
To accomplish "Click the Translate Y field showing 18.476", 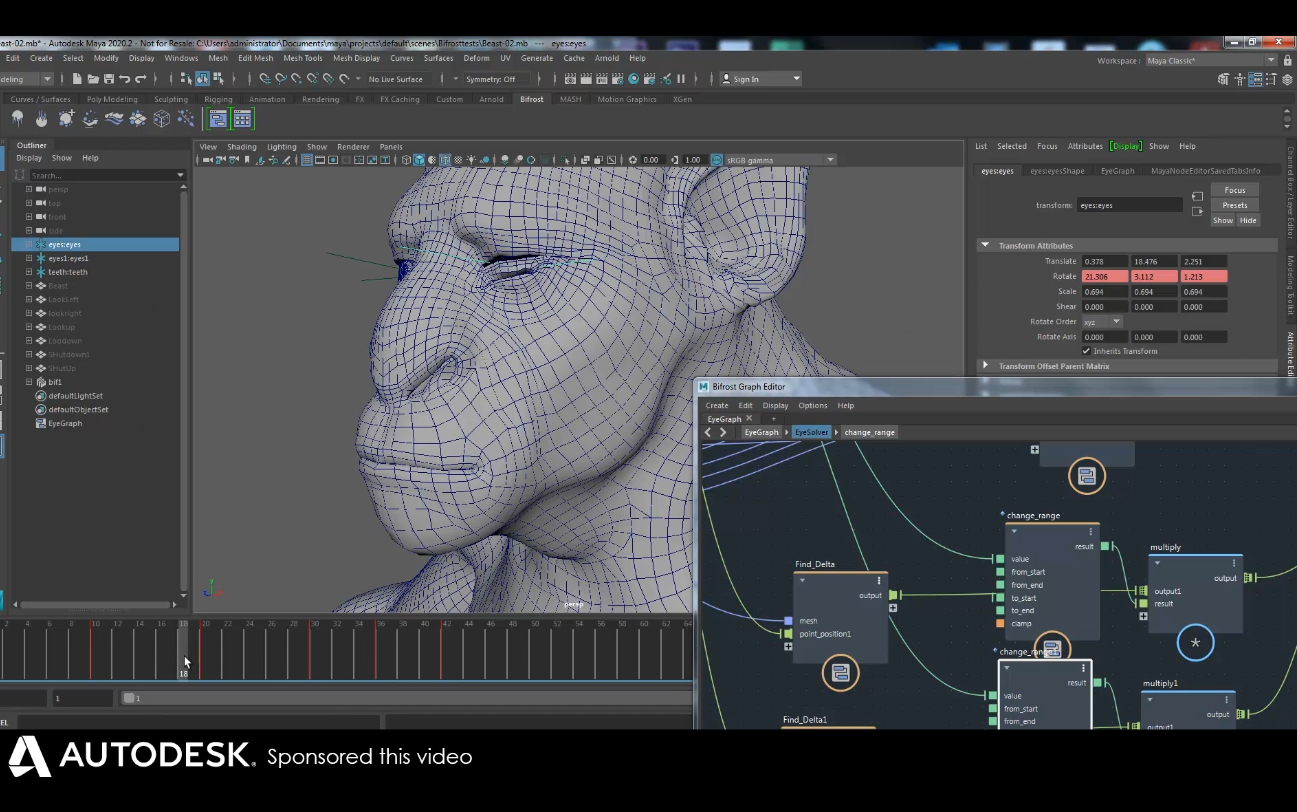I will (1154, 261).
